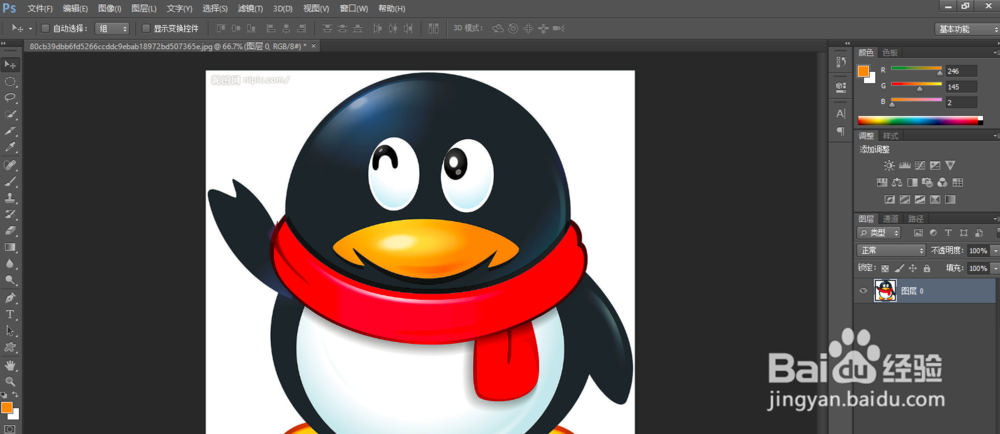Select the Hand tool
1000x434 pixels.
tap(10, 365)
